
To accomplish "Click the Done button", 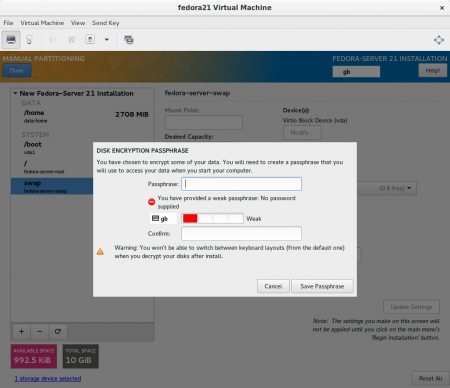I will point(17,71).
